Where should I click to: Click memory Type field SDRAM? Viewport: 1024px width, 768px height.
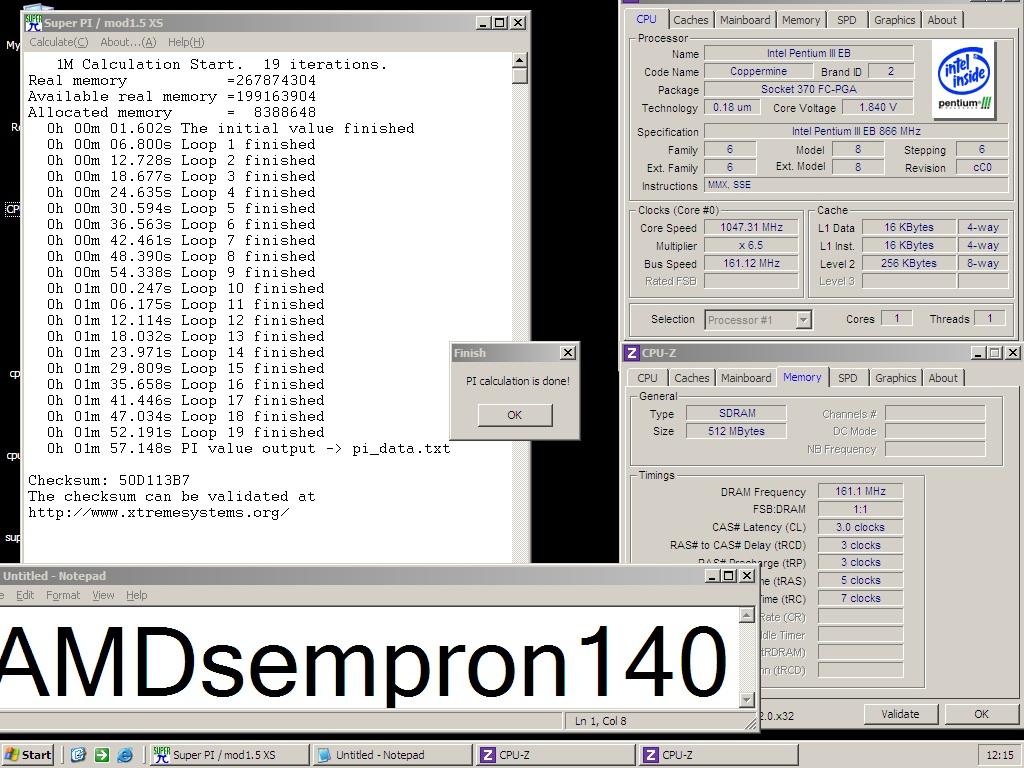pos(737,413)
